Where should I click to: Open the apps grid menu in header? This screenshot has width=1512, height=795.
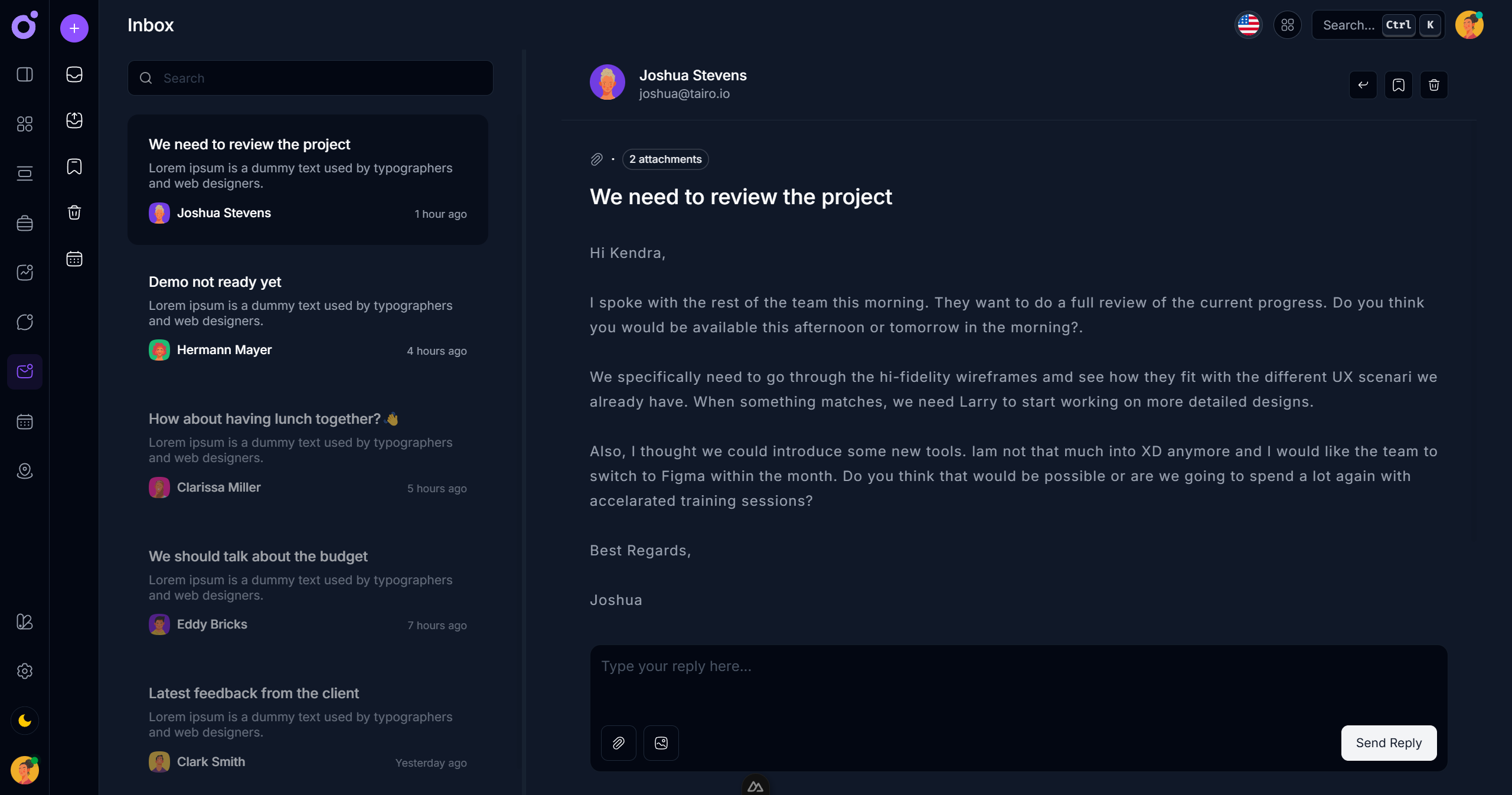click(1288, 25)
